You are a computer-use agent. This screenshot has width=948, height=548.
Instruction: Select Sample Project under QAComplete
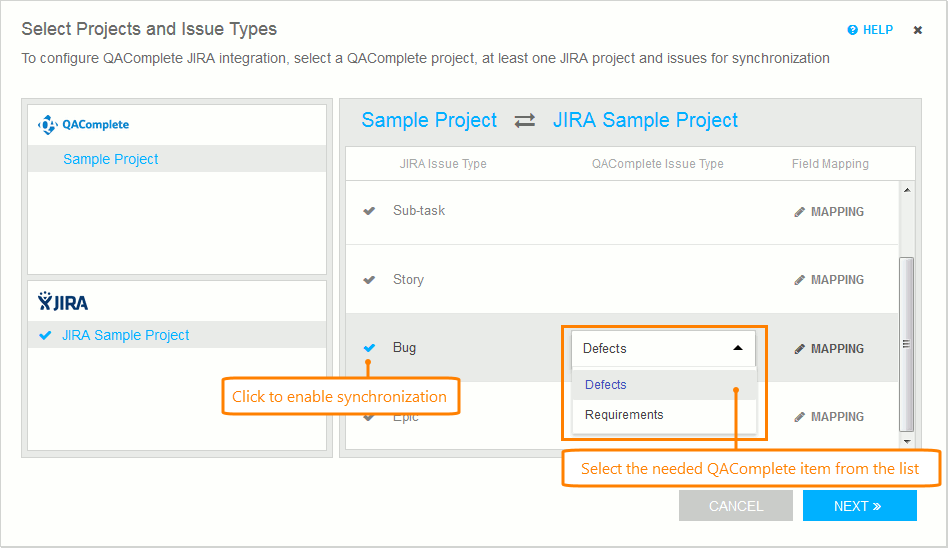(111, 159)
